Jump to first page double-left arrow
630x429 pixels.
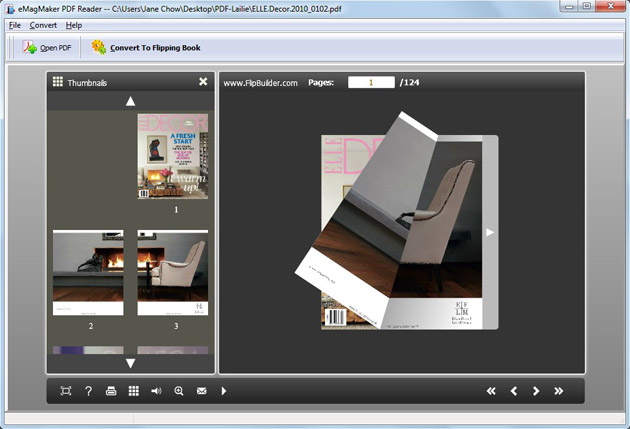tap(491, 391)
